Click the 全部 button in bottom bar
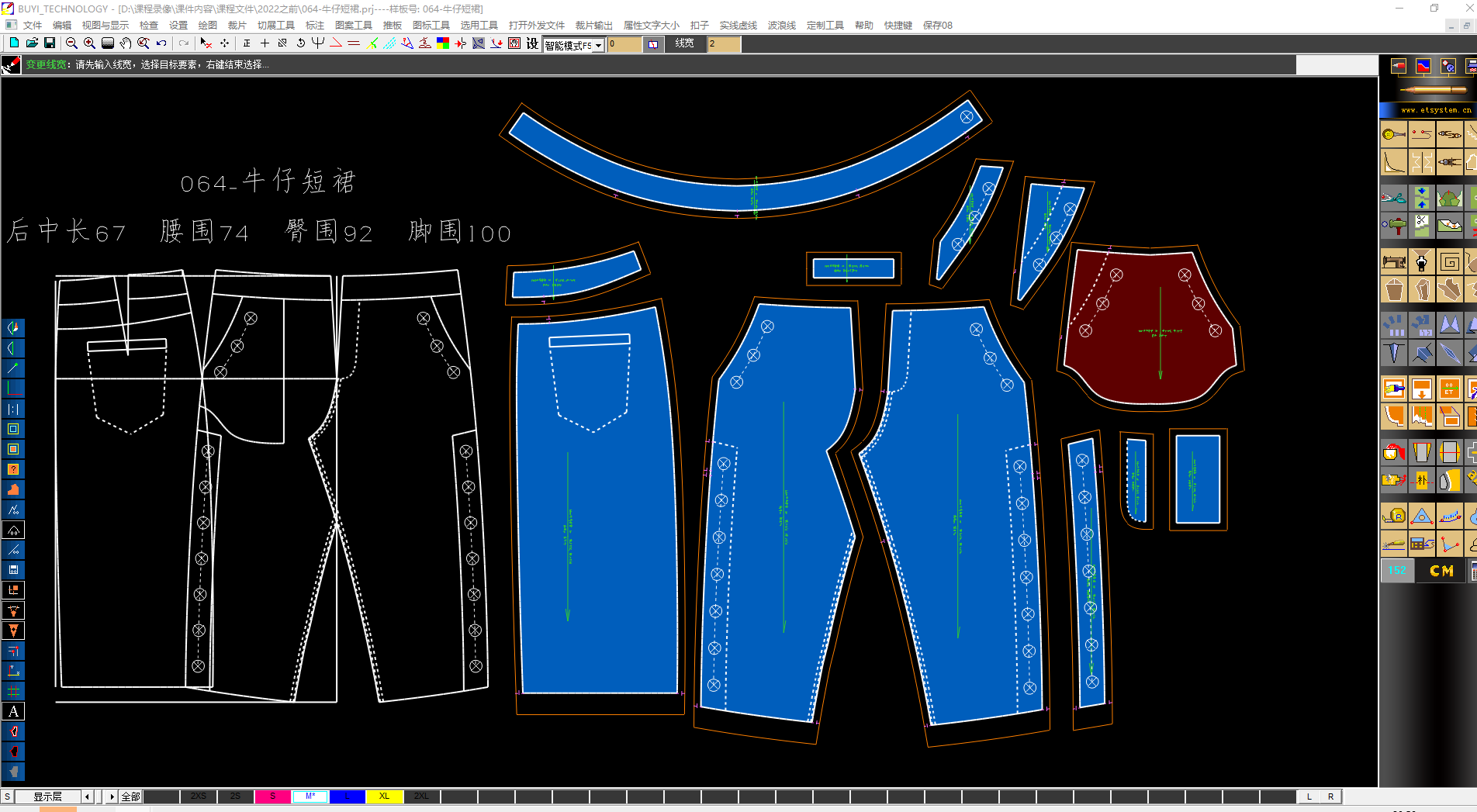Image resolution: width=1477 pixels, height=812 pixels. 130,796
